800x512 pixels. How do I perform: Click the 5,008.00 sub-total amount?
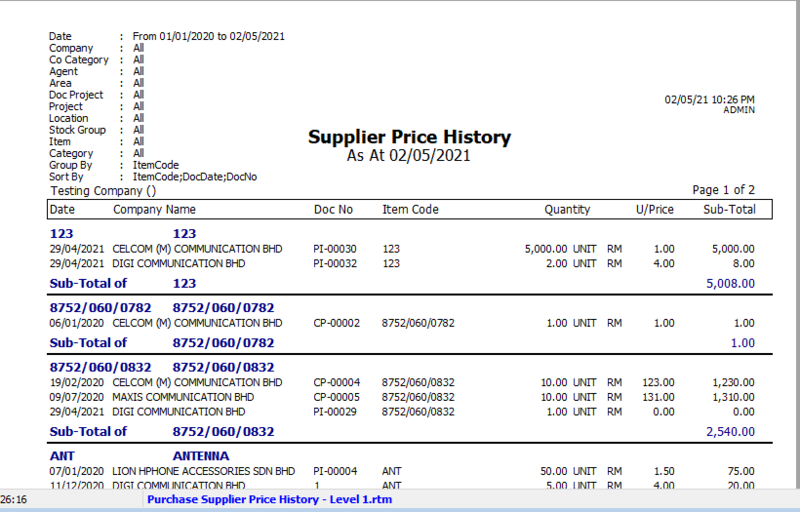pyautogui.click(x=729, y=284)
